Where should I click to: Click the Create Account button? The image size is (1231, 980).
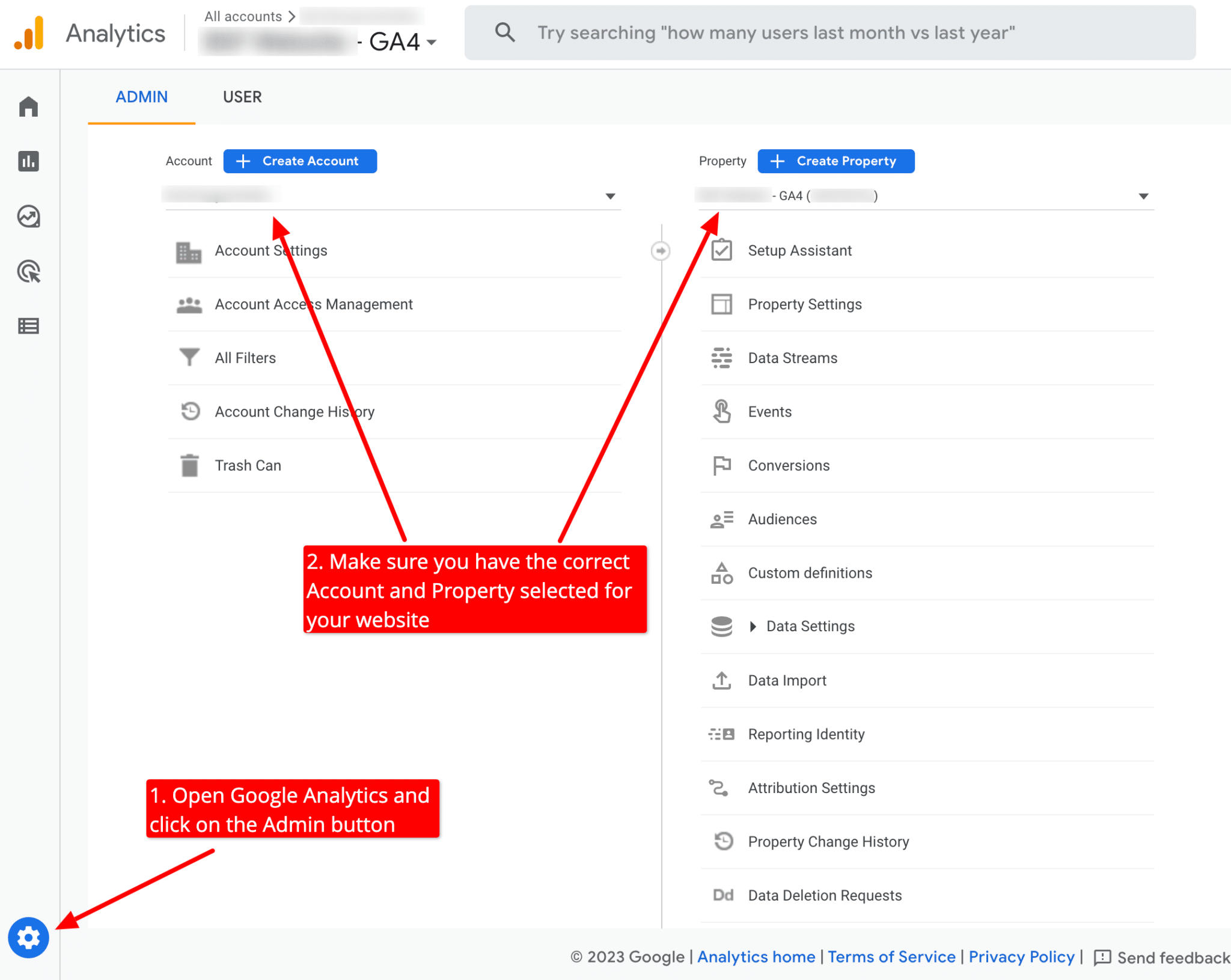tap(300, 161)
